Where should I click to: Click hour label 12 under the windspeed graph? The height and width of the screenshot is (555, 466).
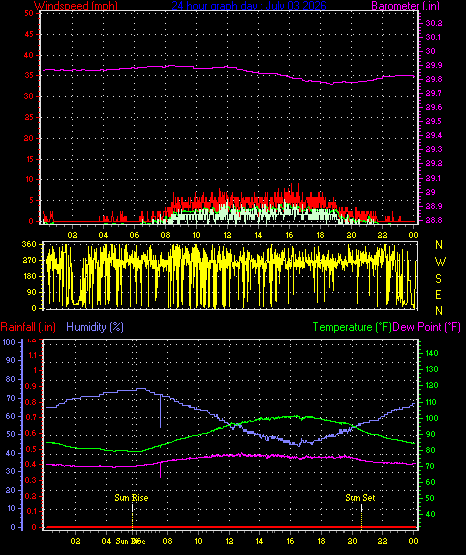pos(227,235)
